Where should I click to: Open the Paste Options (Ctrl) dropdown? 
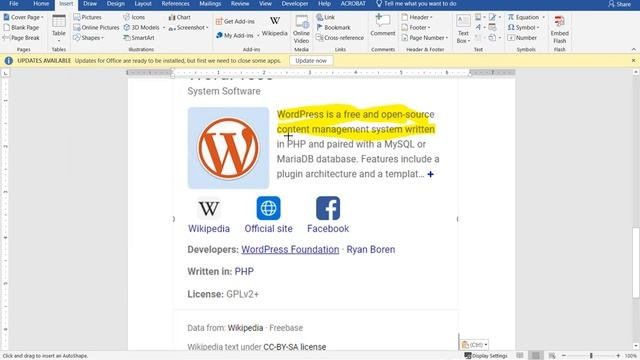[x=474, y=344]
